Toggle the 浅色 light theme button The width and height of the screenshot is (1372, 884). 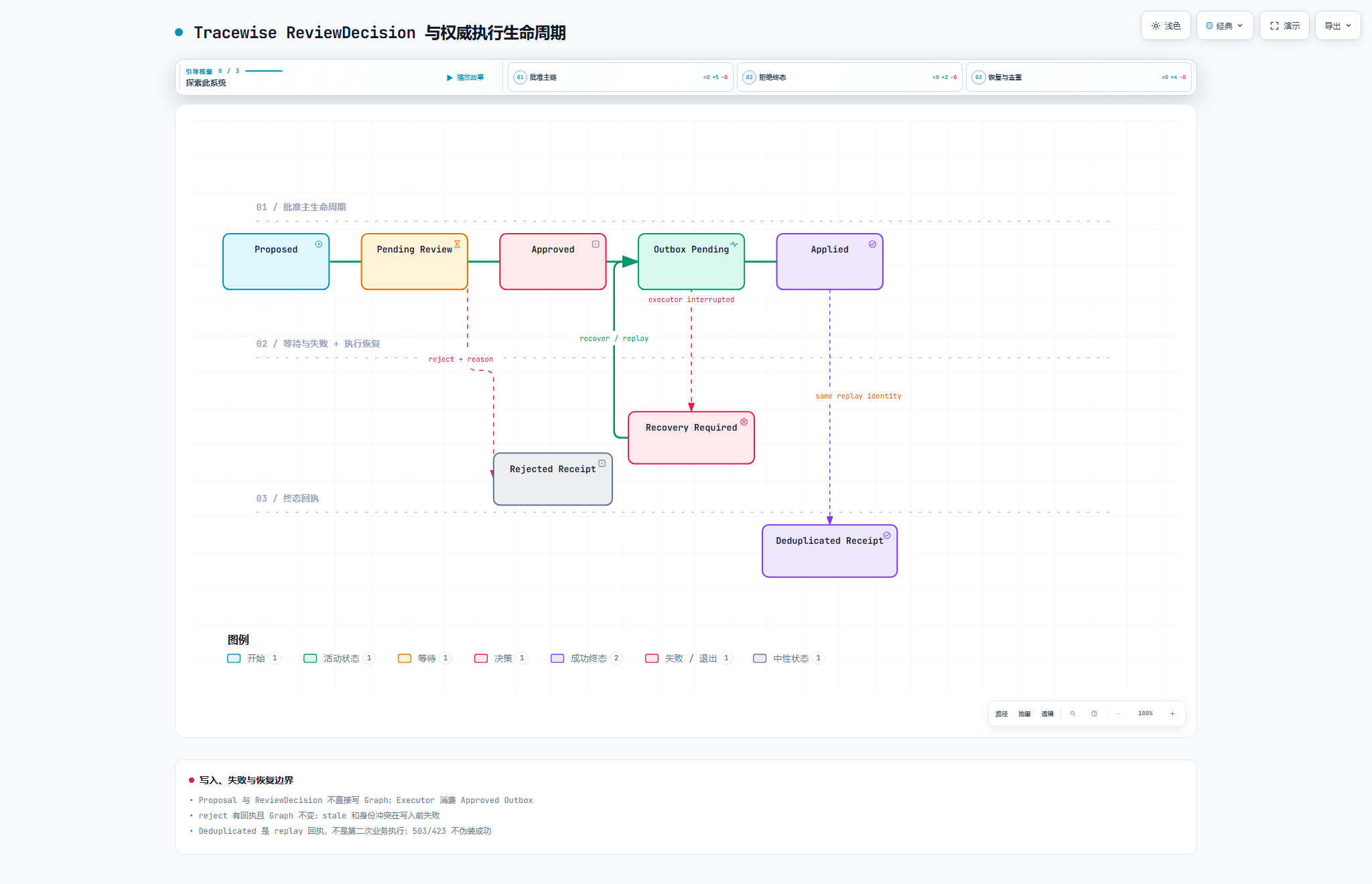coord(1166,25)
